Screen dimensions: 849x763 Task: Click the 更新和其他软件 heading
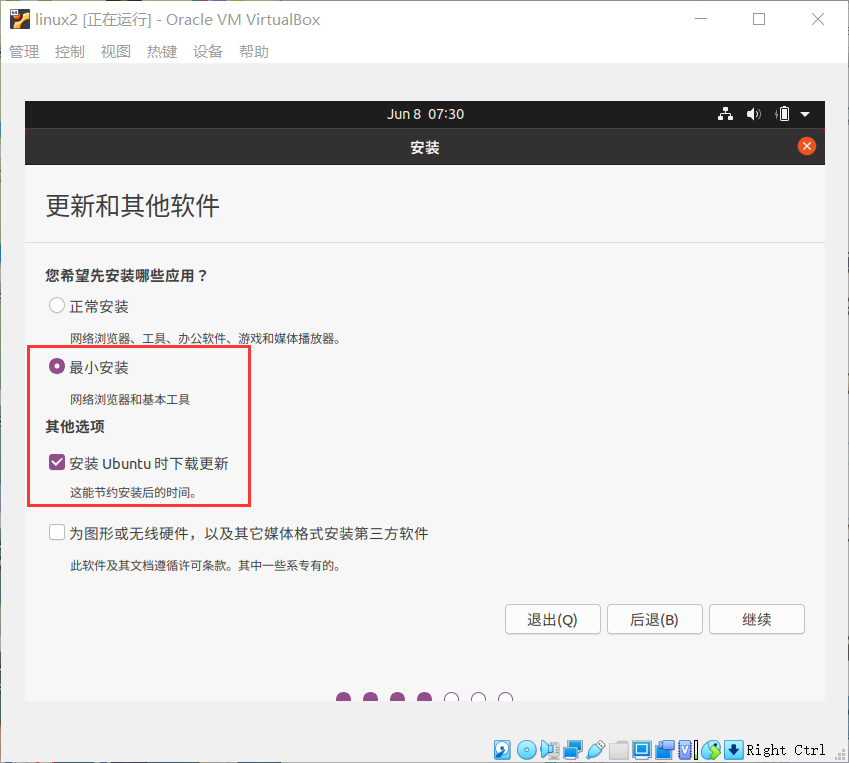133,206
